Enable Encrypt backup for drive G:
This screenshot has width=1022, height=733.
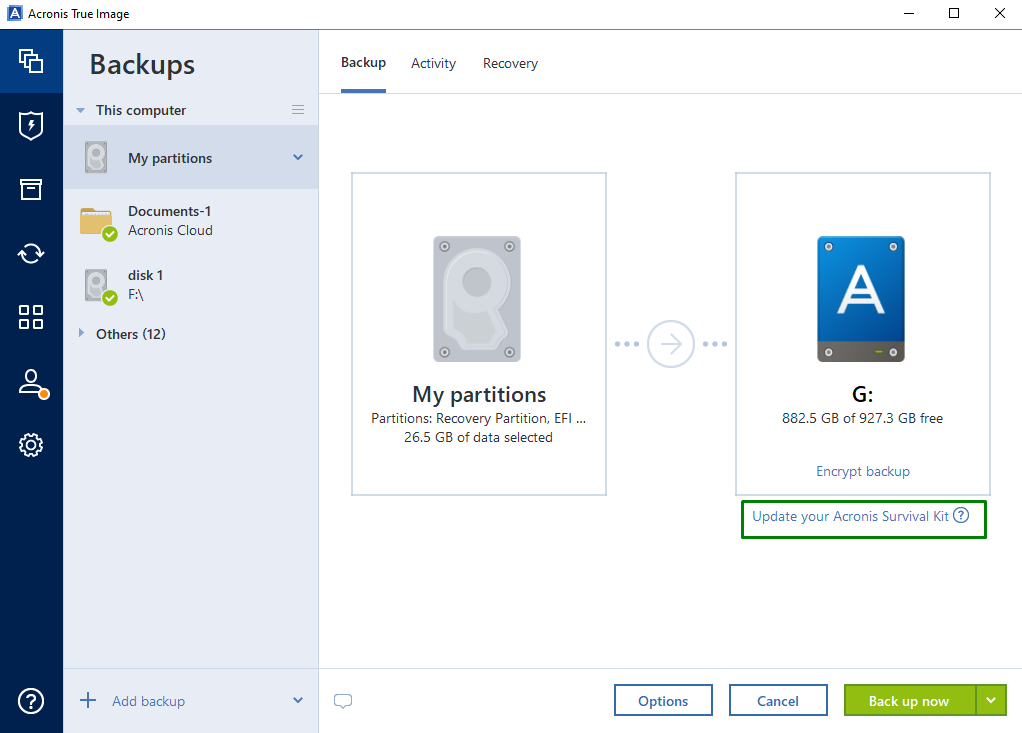862,471
